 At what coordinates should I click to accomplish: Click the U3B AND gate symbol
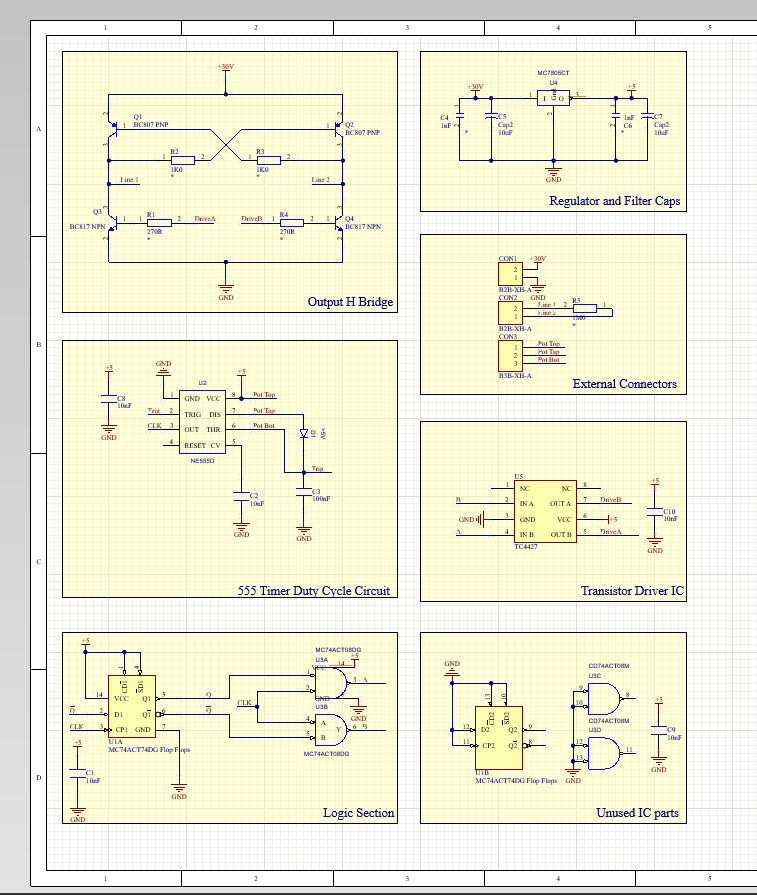[334, 729]
